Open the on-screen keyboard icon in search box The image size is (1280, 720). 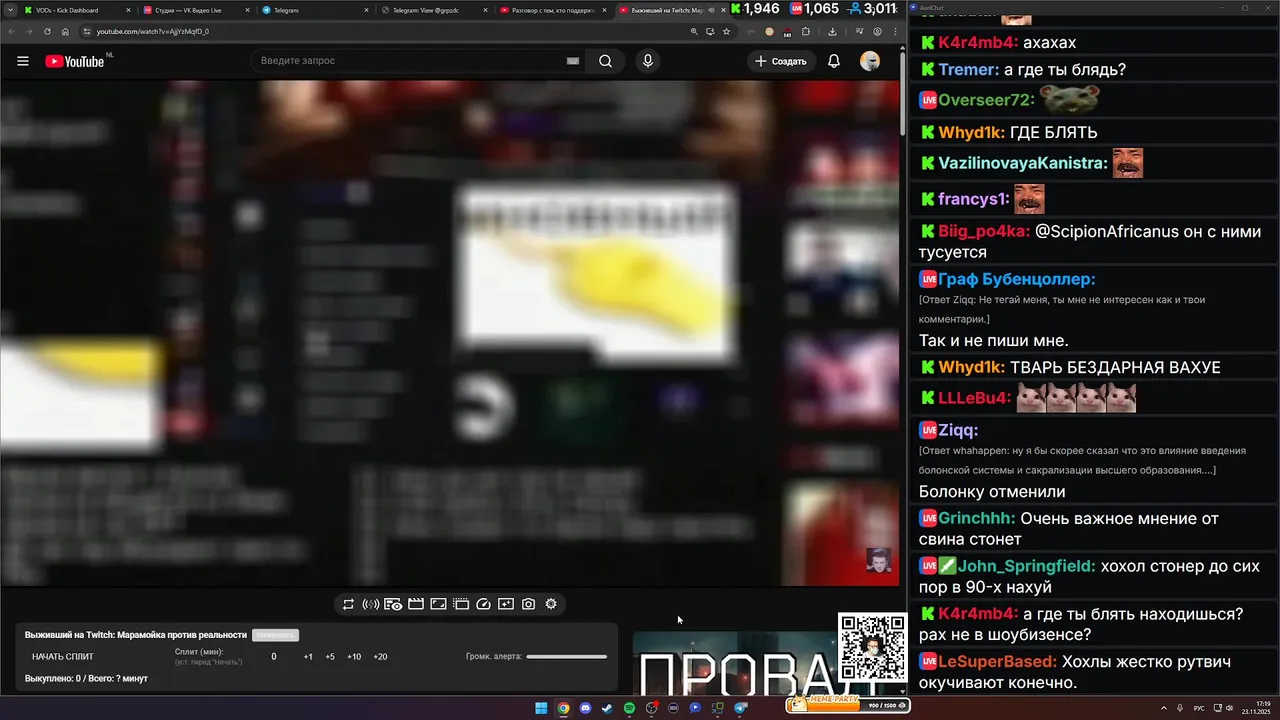click(x=573, y=61)
